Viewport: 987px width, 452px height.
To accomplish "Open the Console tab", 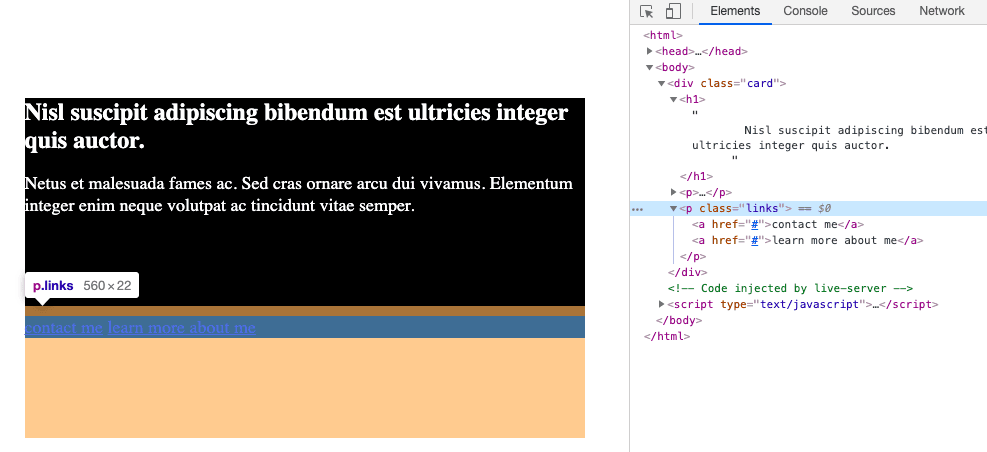I will pyautogui.click(x=805, y=11).
